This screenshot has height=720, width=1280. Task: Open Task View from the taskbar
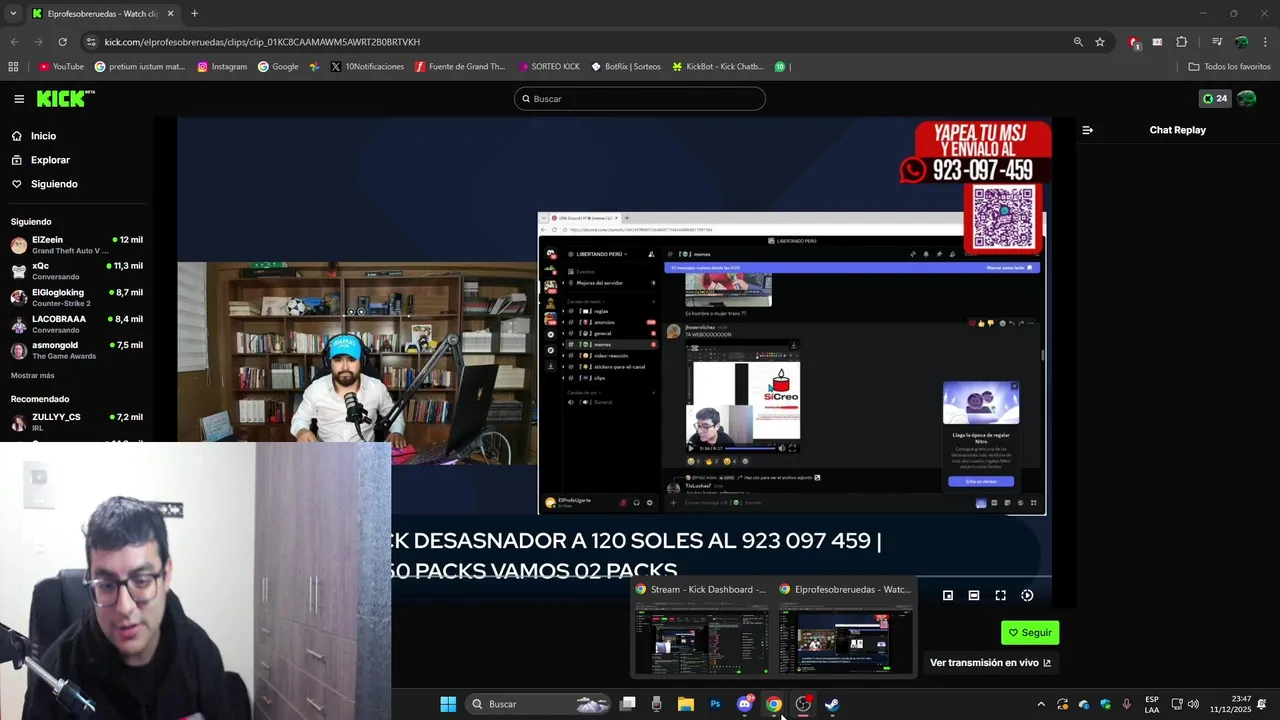pyautogui.click(x=627, y=704)
